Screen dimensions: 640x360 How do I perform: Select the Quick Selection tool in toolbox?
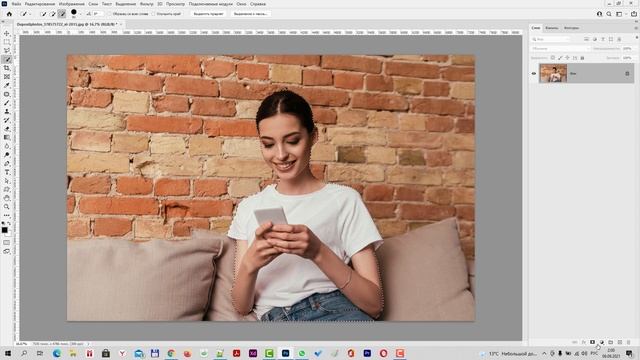[x=7, y=60]
